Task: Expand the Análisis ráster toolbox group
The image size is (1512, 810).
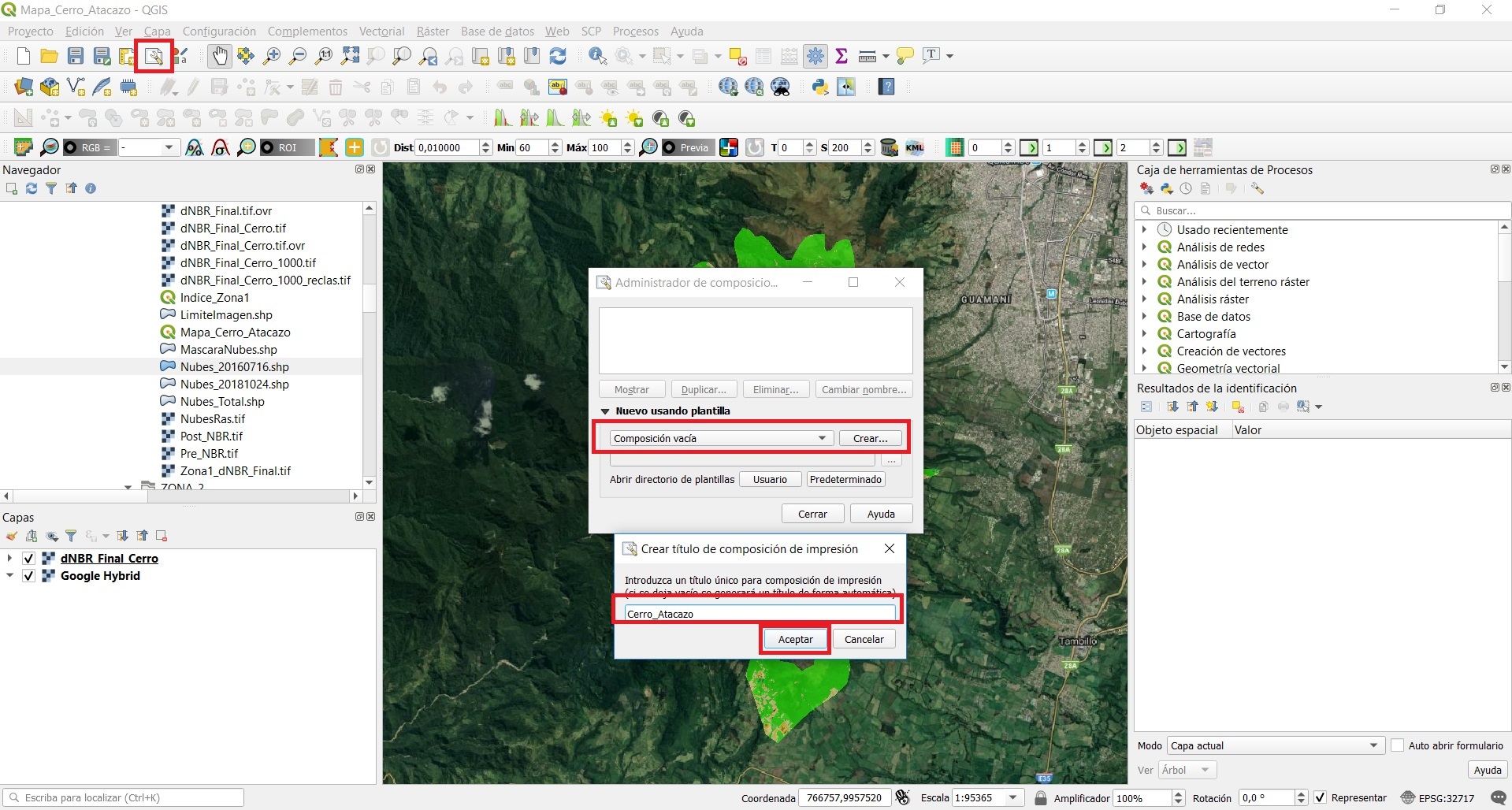Action: pos(1144,299)
